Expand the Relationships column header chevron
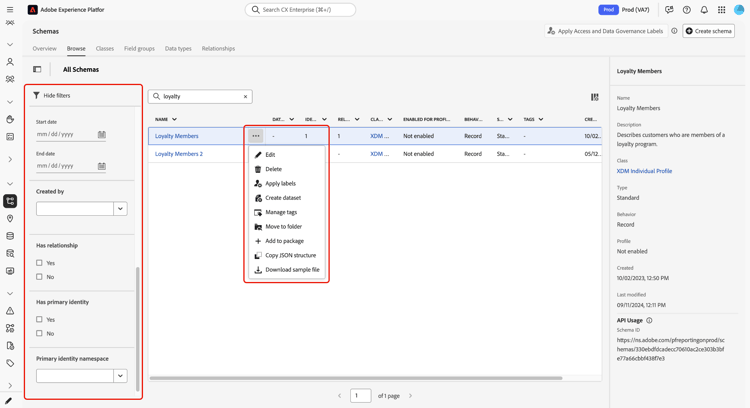The width and height of the screenshot is (750, 408). (357, 119)
